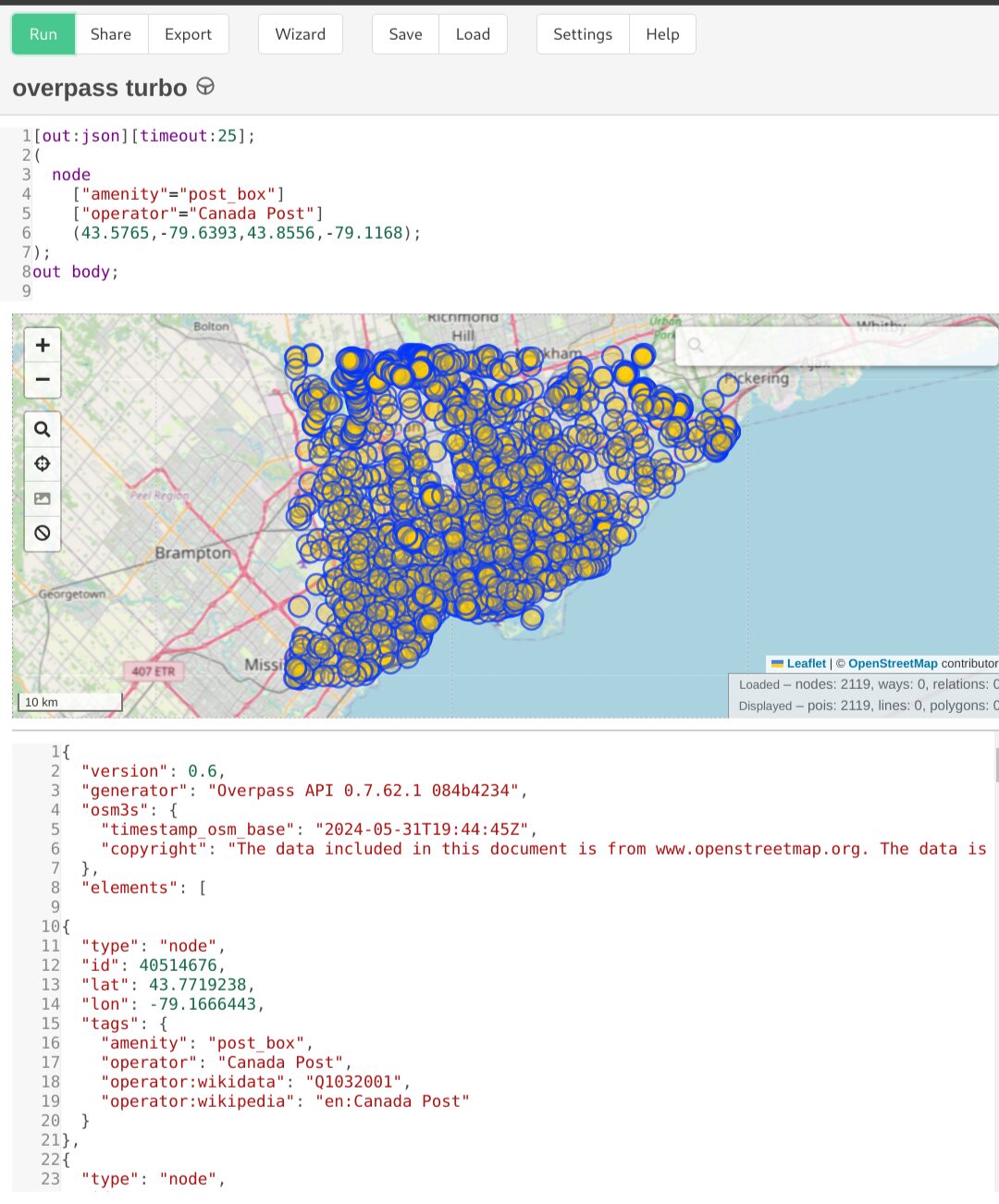The image size is (999, 1204).
Task: Save the current query
Action: (404, 33)
